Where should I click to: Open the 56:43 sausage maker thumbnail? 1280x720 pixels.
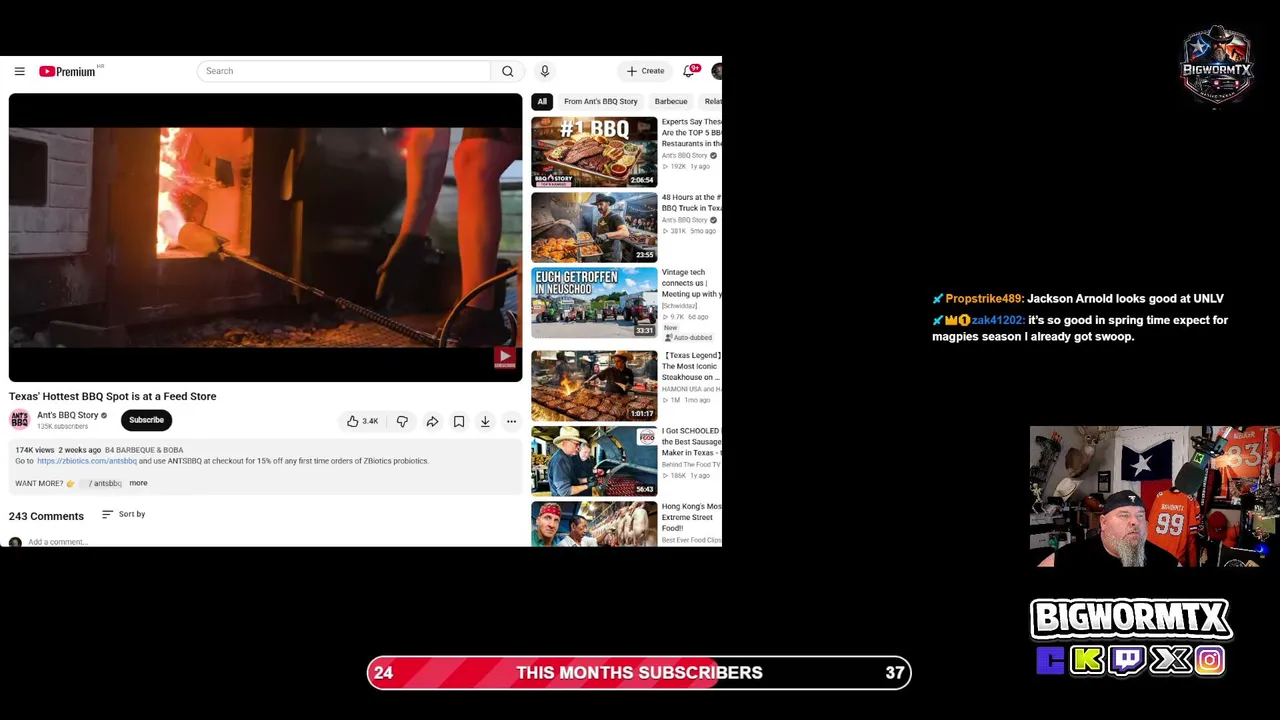point(594,461)
